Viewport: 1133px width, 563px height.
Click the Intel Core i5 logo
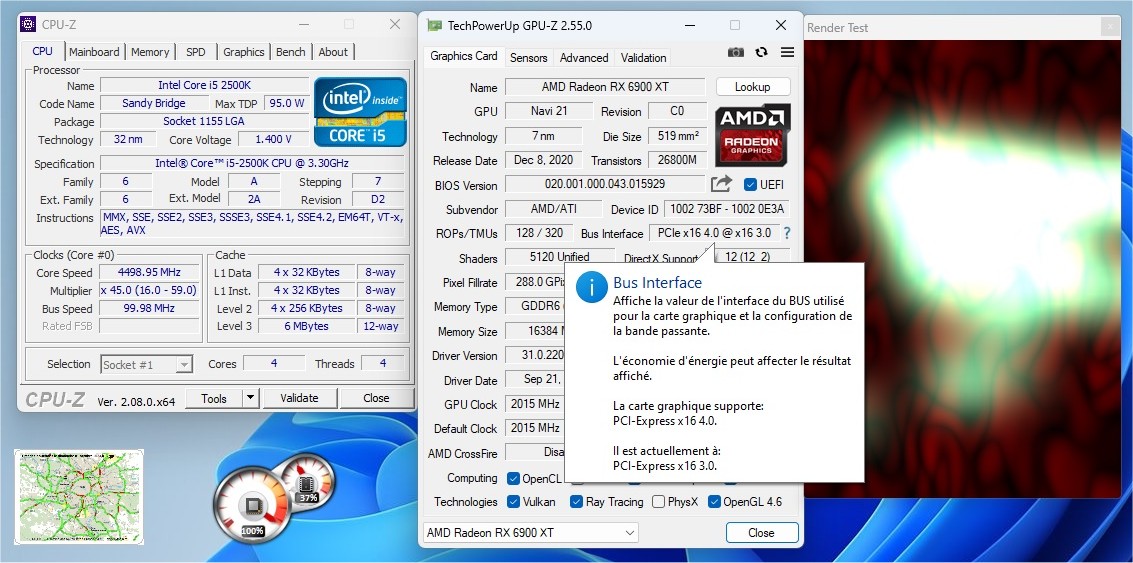point(361,112)
